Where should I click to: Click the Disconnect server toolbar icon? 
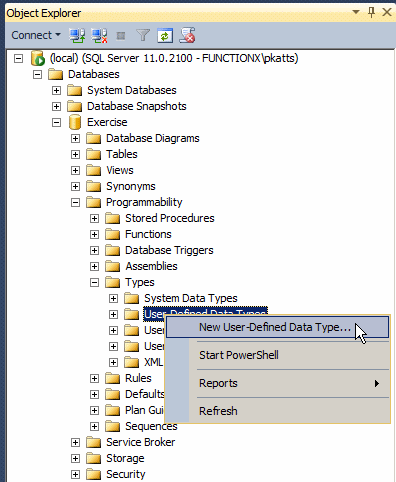(99, 35)
